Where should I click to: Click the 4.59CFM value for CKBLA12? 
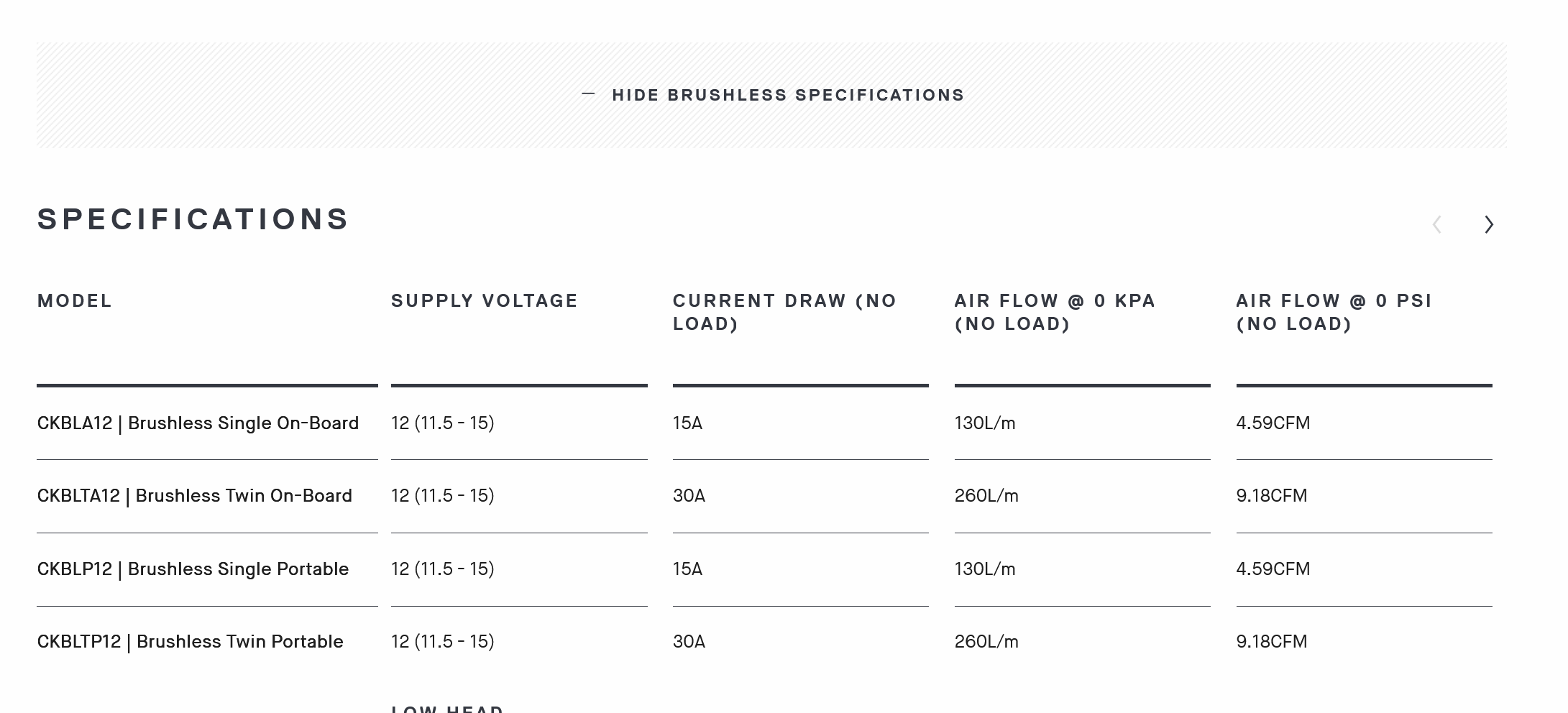[1273, 423]
